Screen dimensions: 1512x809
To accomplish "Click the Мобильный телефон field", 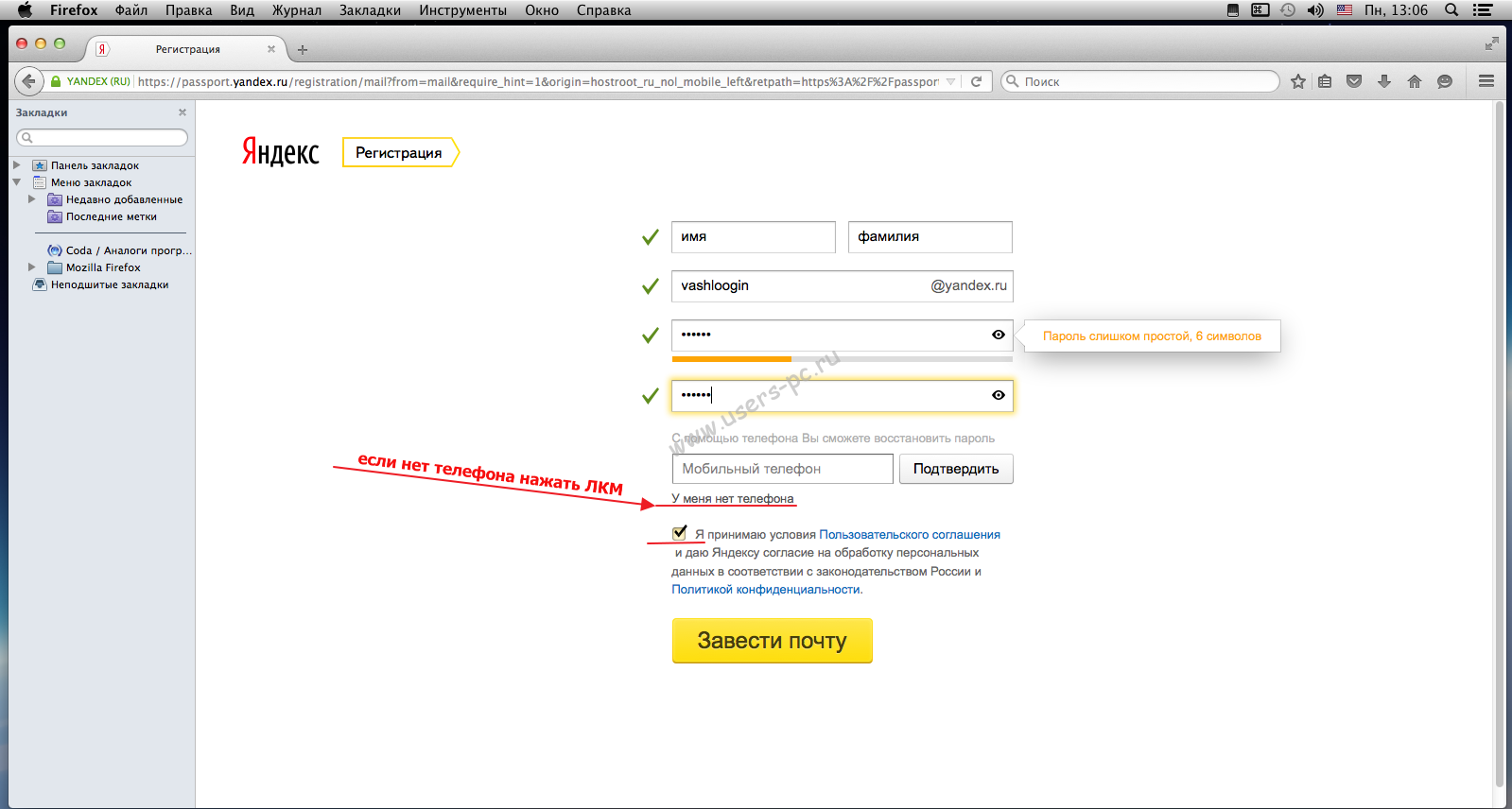I will (x=782, y=469).
